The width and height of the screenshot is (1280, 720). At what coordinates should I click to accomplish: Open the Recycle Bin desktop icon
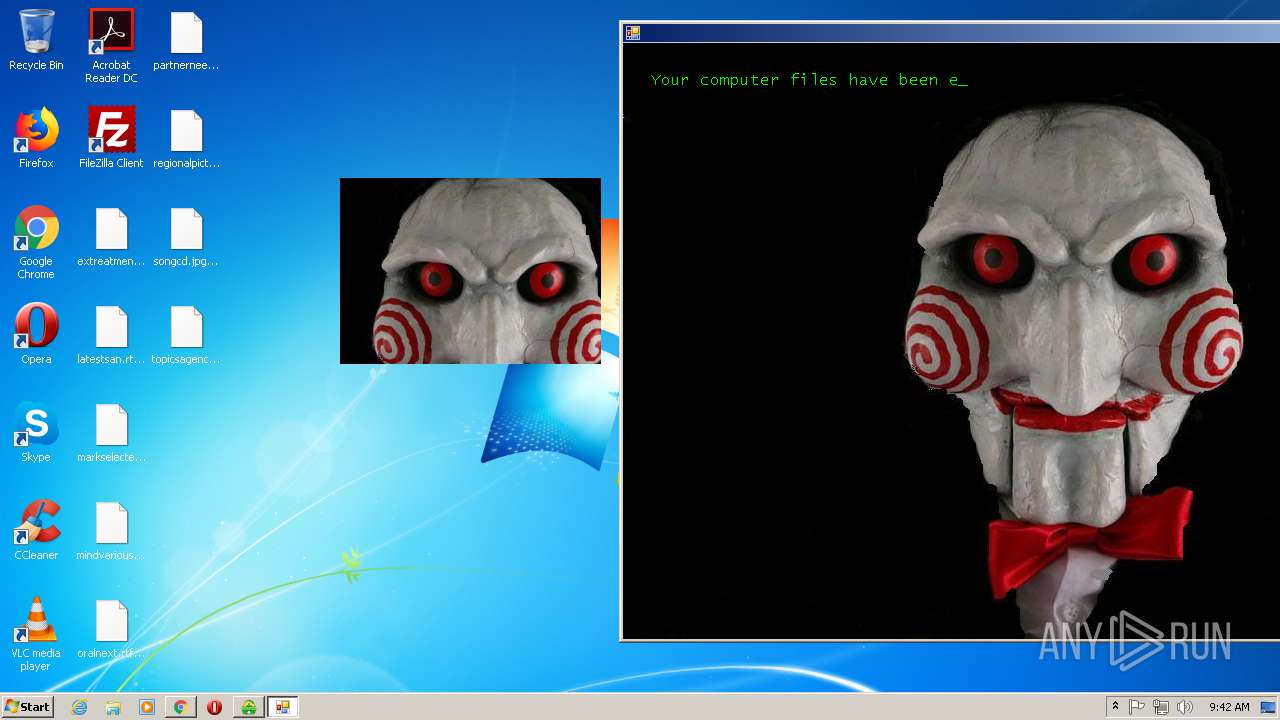36,41
